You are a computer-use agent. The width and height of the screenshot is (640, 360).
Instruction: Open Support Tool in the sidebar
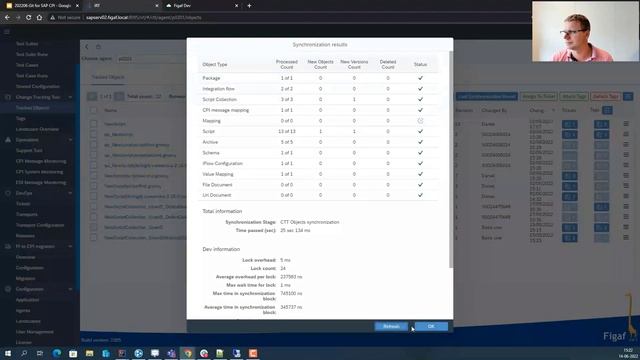(29, 150)
